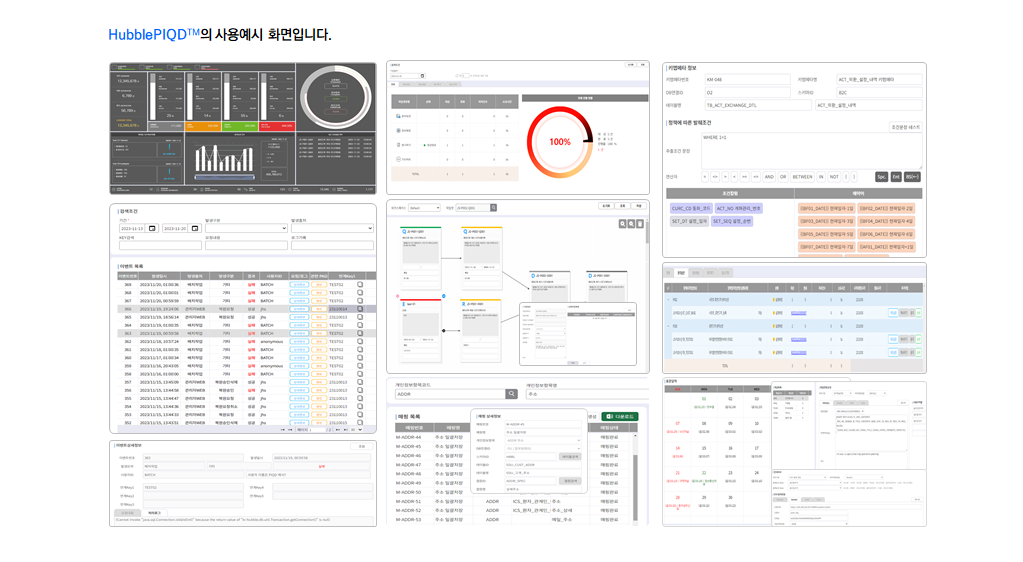Click blue detail button in event row 369
The width and height of the screenshot is (1023, 562).
click(x=299, y=285)
